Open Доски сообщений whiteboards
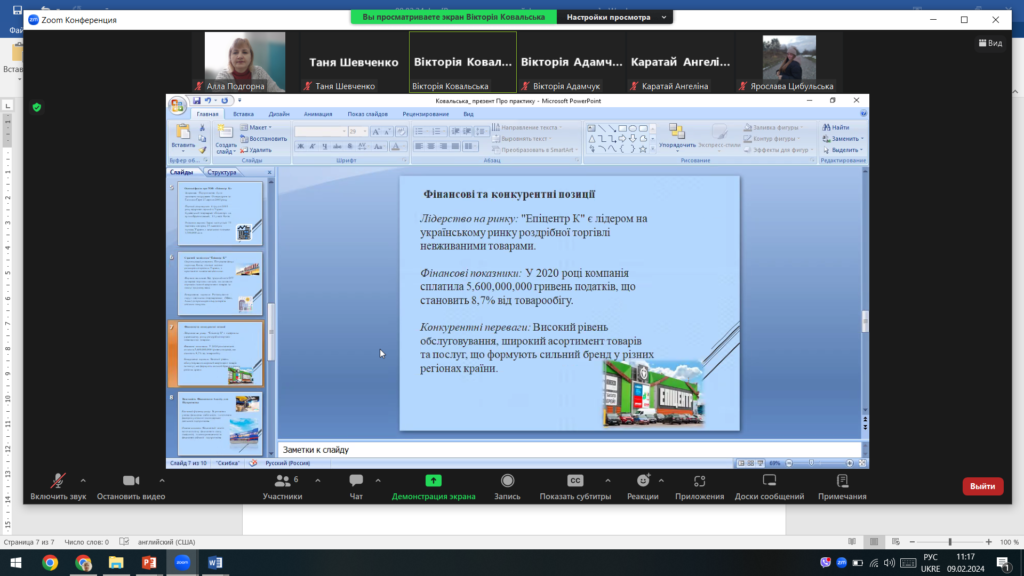The width and height of the screenshot is (1024, 576). tap(769, 487)
